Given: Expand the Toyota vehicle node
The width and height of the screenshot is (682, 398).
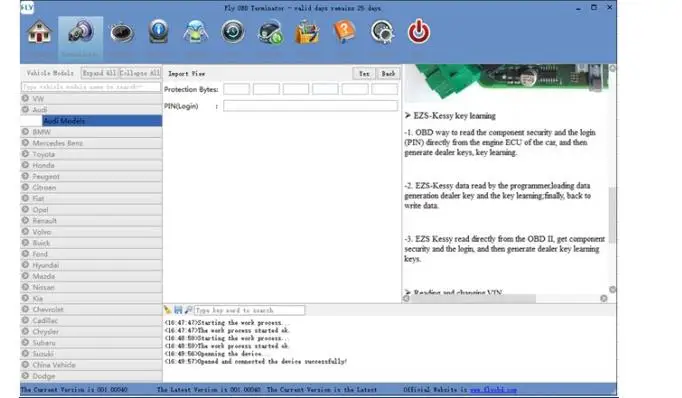Looking at the screenshot, I should pos(25,154).
